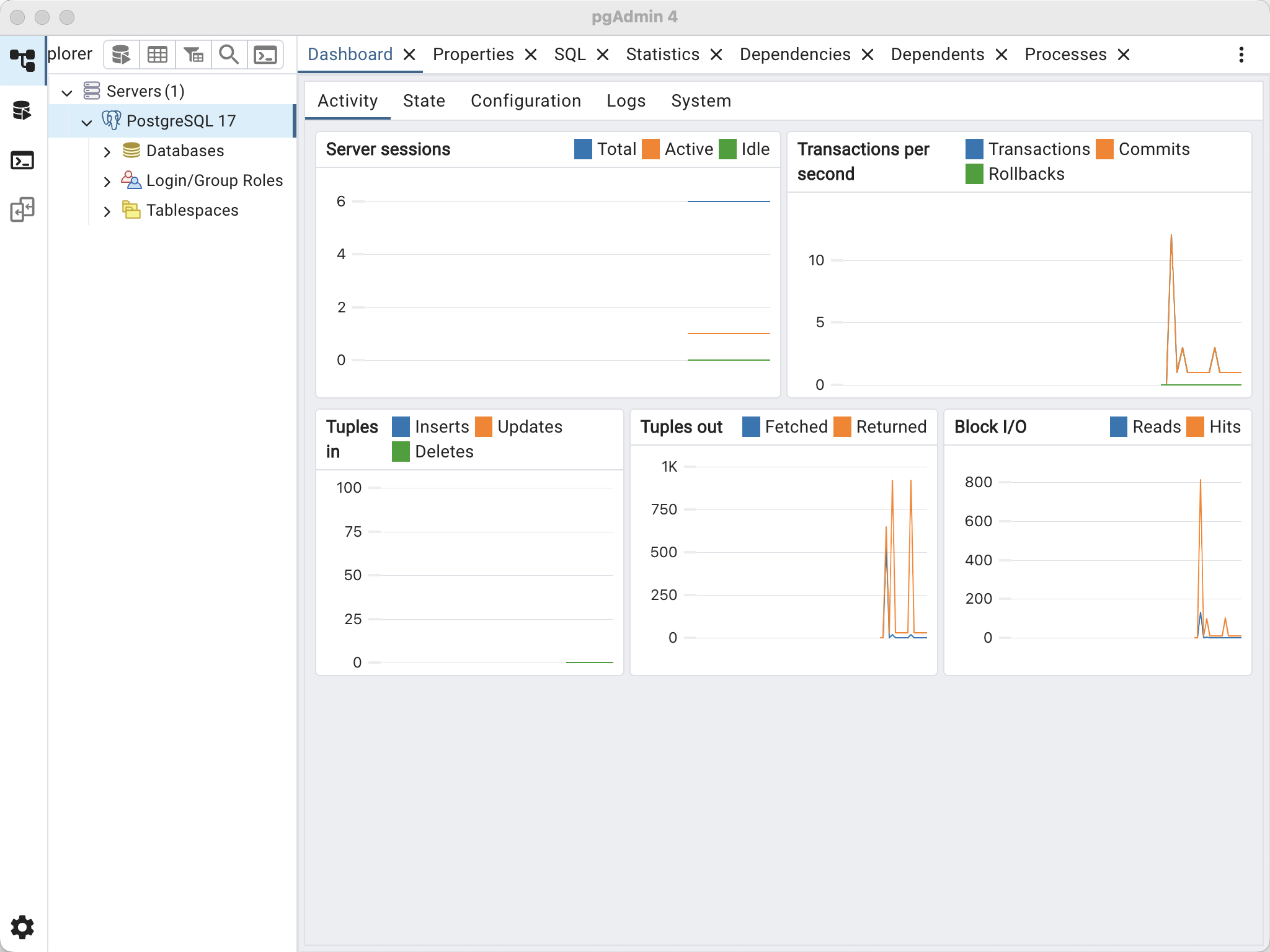Open settings gear at bottom left

coord(22,927)
